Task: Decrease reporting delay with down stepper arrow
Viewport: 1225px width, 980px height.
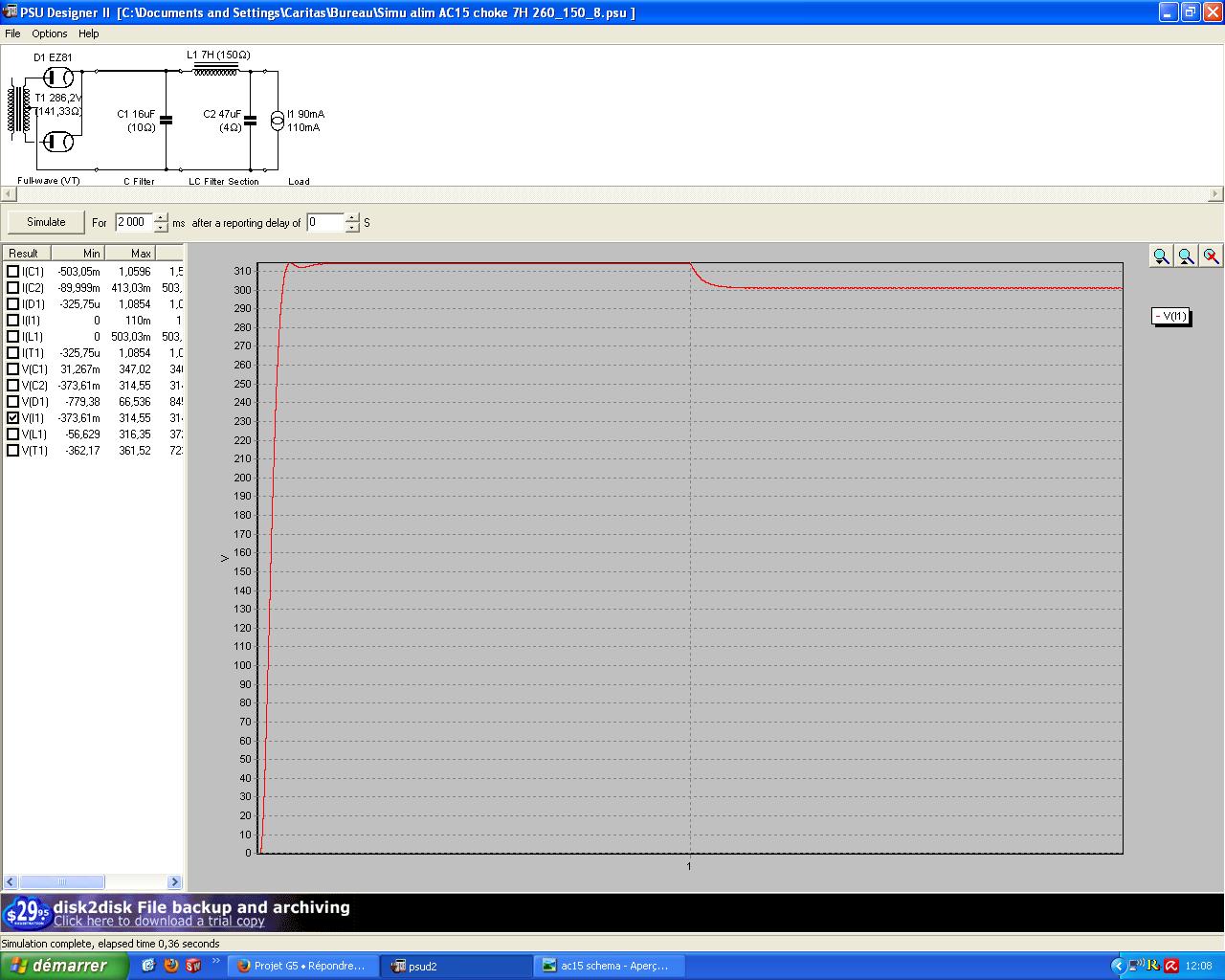Action: 352,228
